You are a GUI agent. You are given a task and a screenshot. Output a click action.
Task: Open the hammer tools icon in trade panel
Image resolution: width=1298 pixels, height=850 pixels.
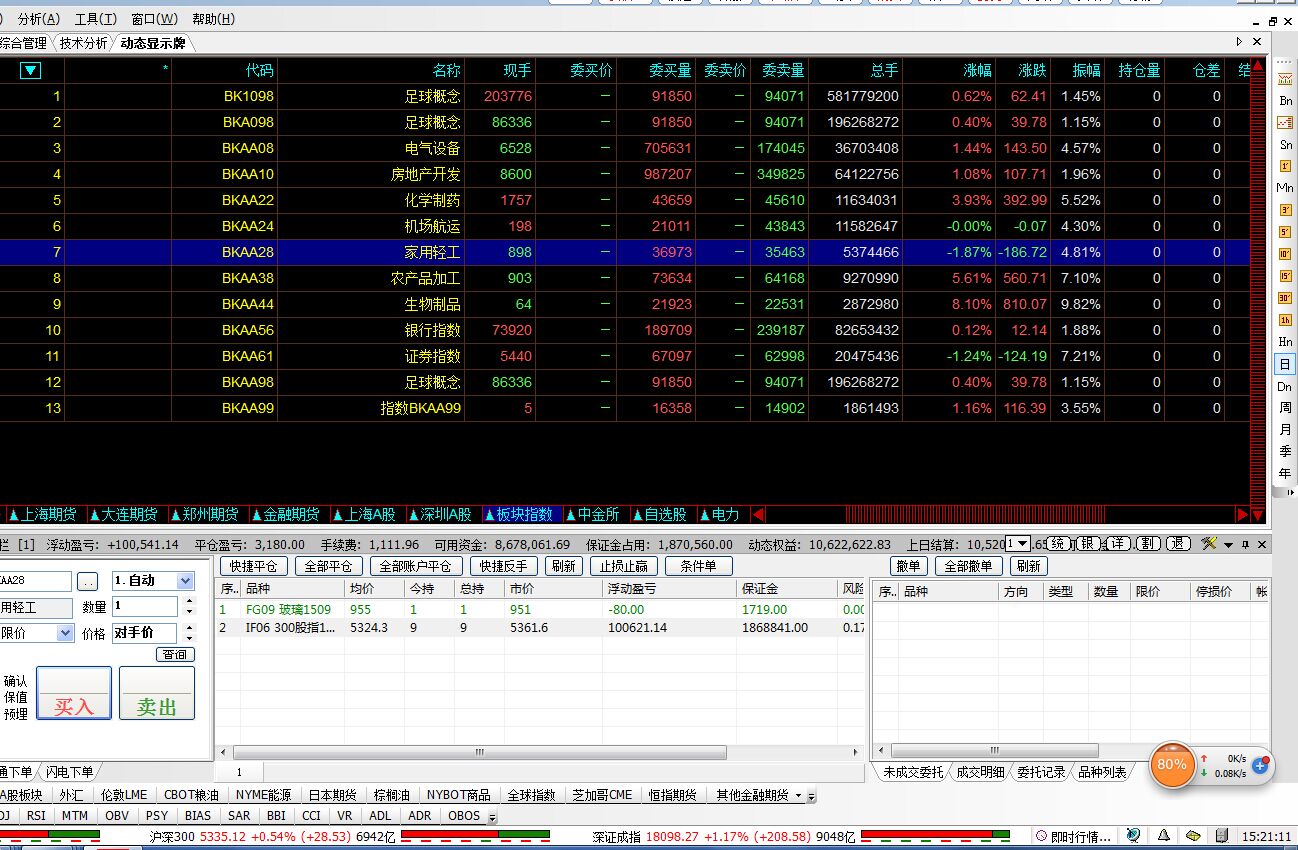[1209, 544]
